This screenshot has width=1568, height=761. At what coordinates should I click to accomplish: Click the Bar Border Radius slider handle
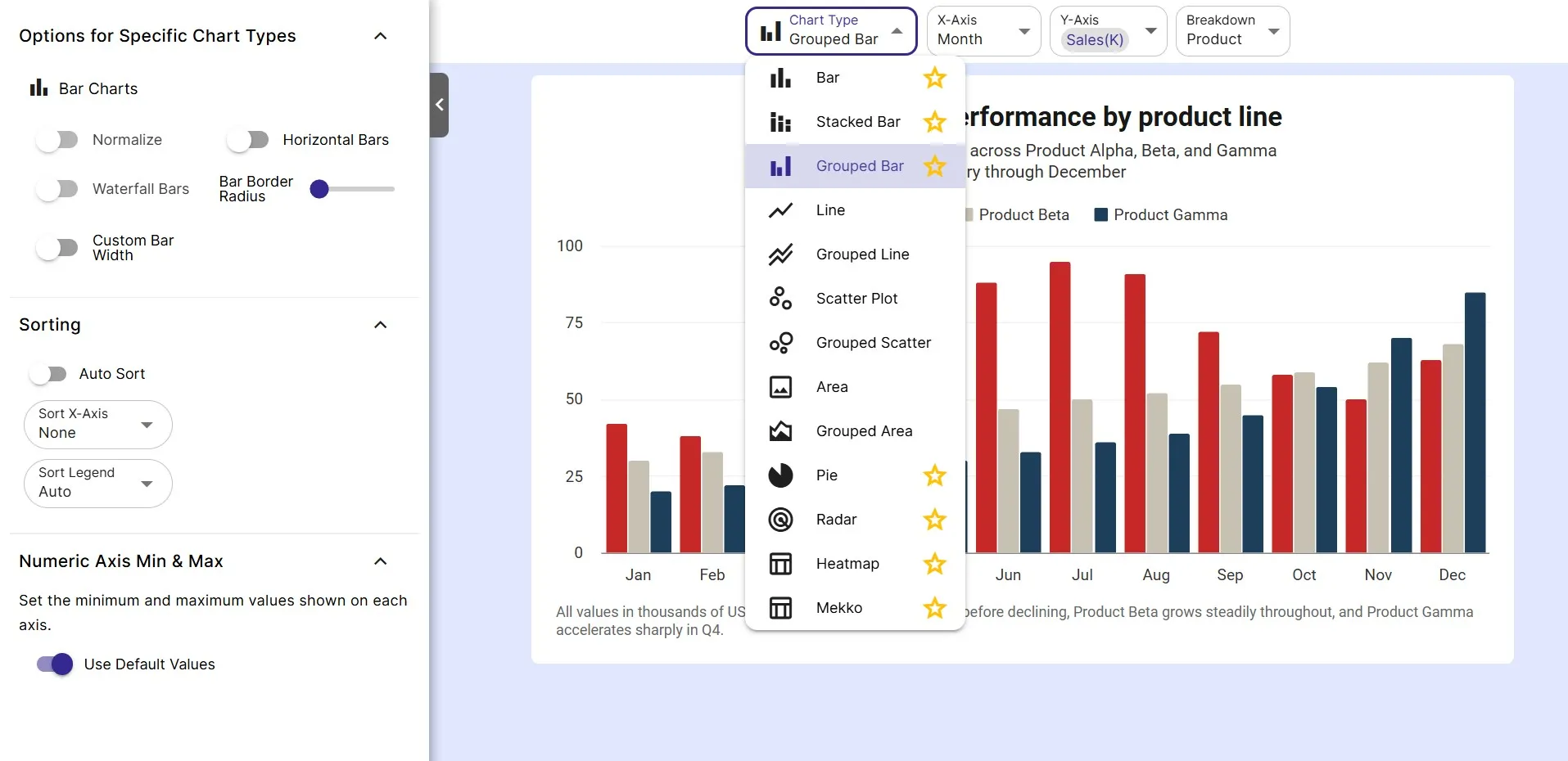pos(319,189)
